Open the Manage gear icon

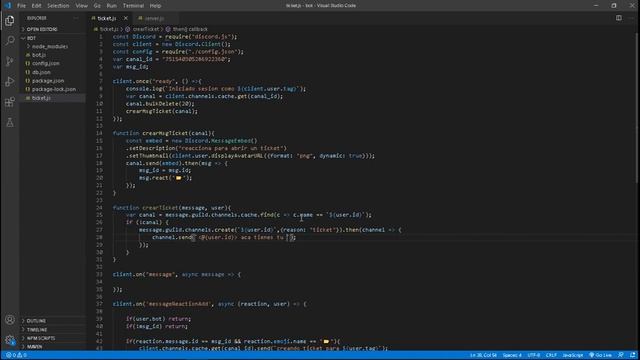point(10,340)
